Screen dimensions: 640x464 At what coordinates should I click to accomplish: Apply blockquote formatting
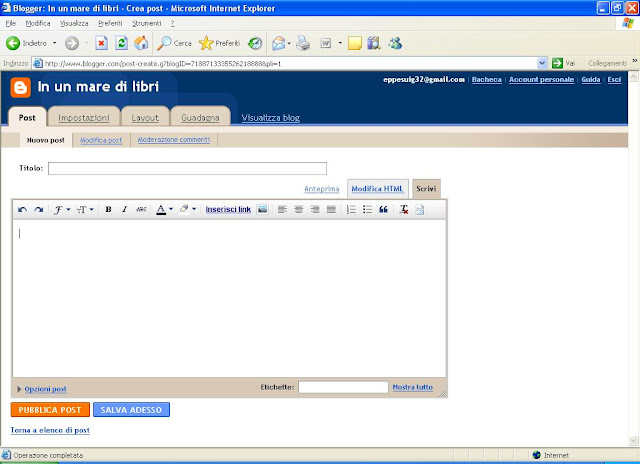383,209
